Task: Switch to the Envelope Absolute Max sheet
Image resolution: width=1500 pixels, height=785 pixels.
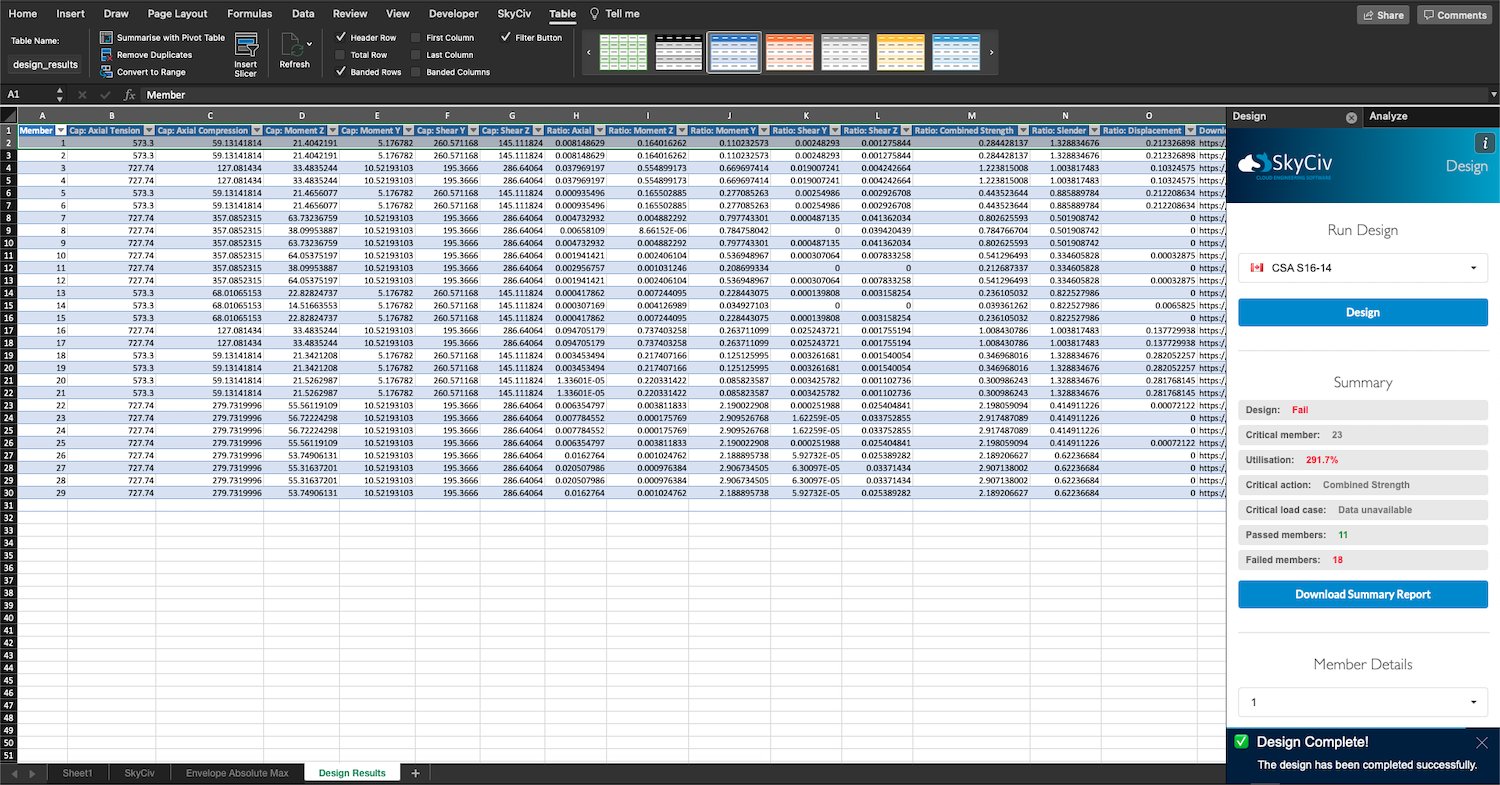Action: coord(237,773)
